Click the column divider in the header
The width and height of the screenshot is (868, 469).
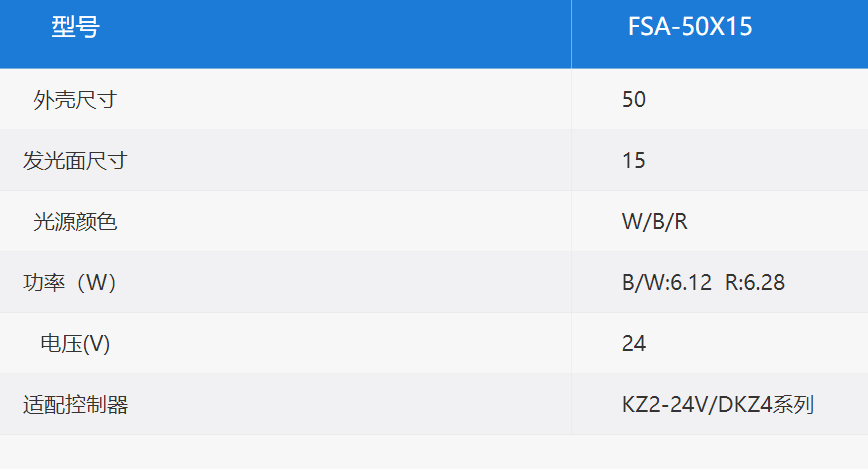pyautogui.click(x=571, y=34)
